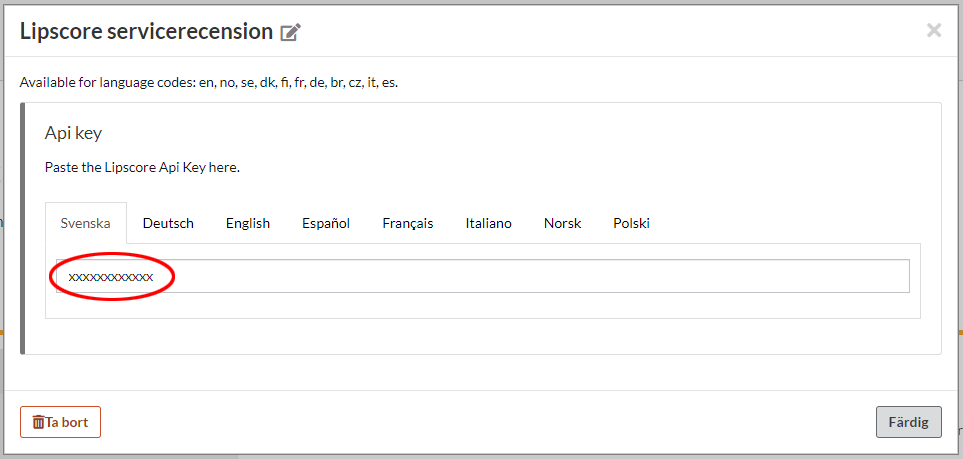
Task: Switch to the Español tab
Action: 326,223
